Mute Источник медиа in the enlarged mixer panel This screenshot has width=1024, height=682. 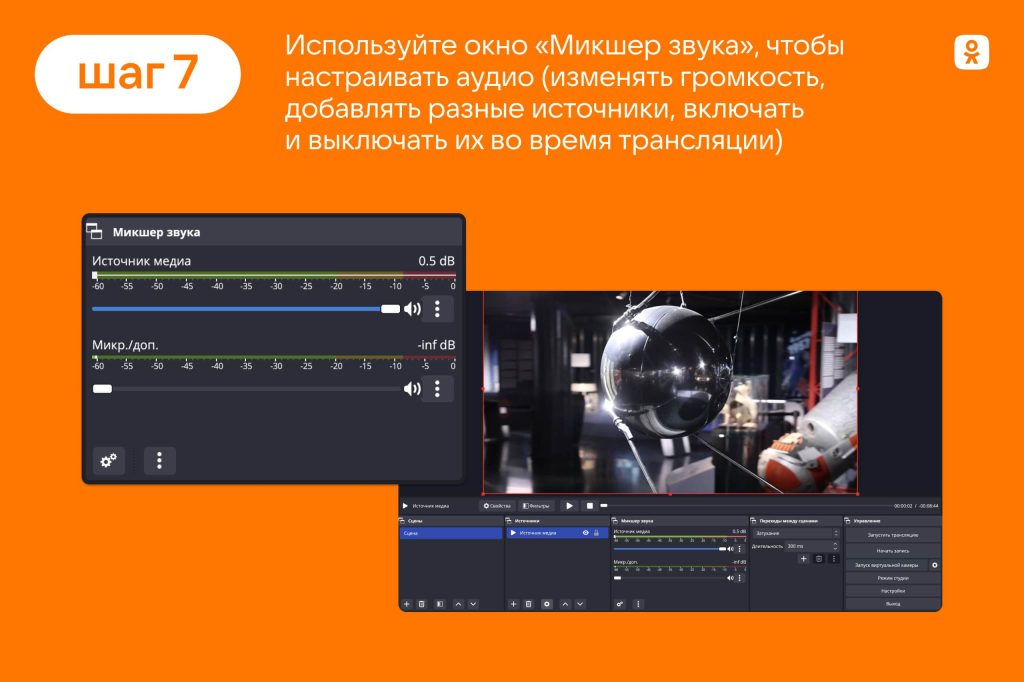click(412, 309)
